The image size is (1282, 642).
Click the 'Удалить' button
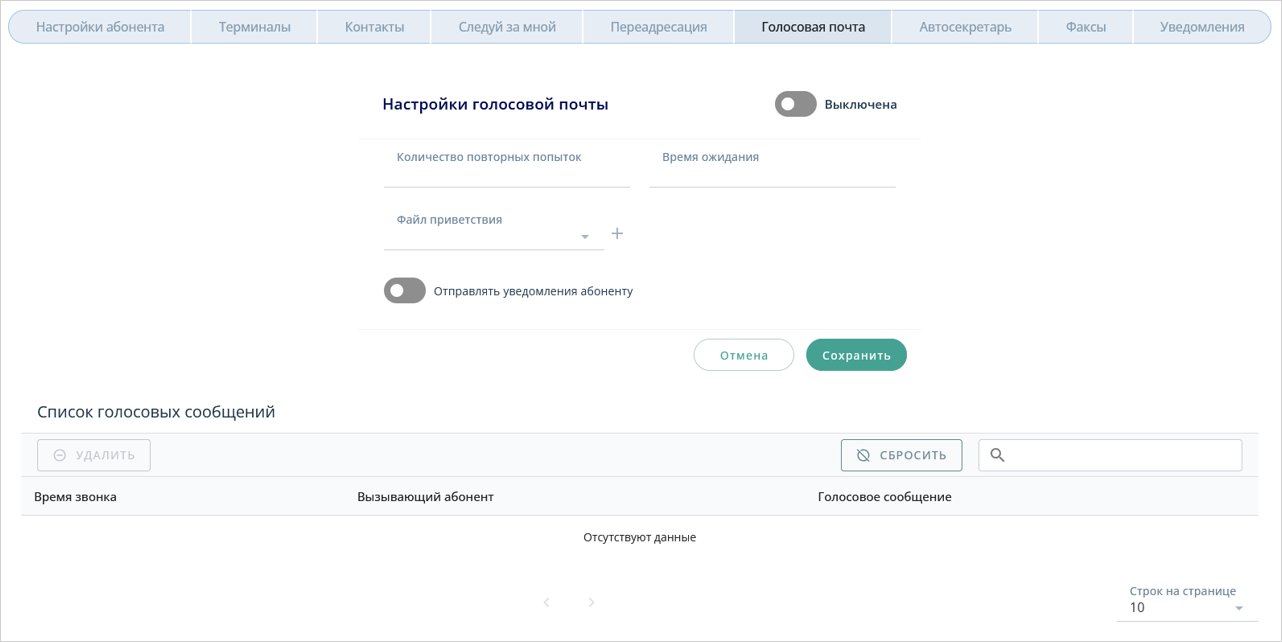pos(94,455)
